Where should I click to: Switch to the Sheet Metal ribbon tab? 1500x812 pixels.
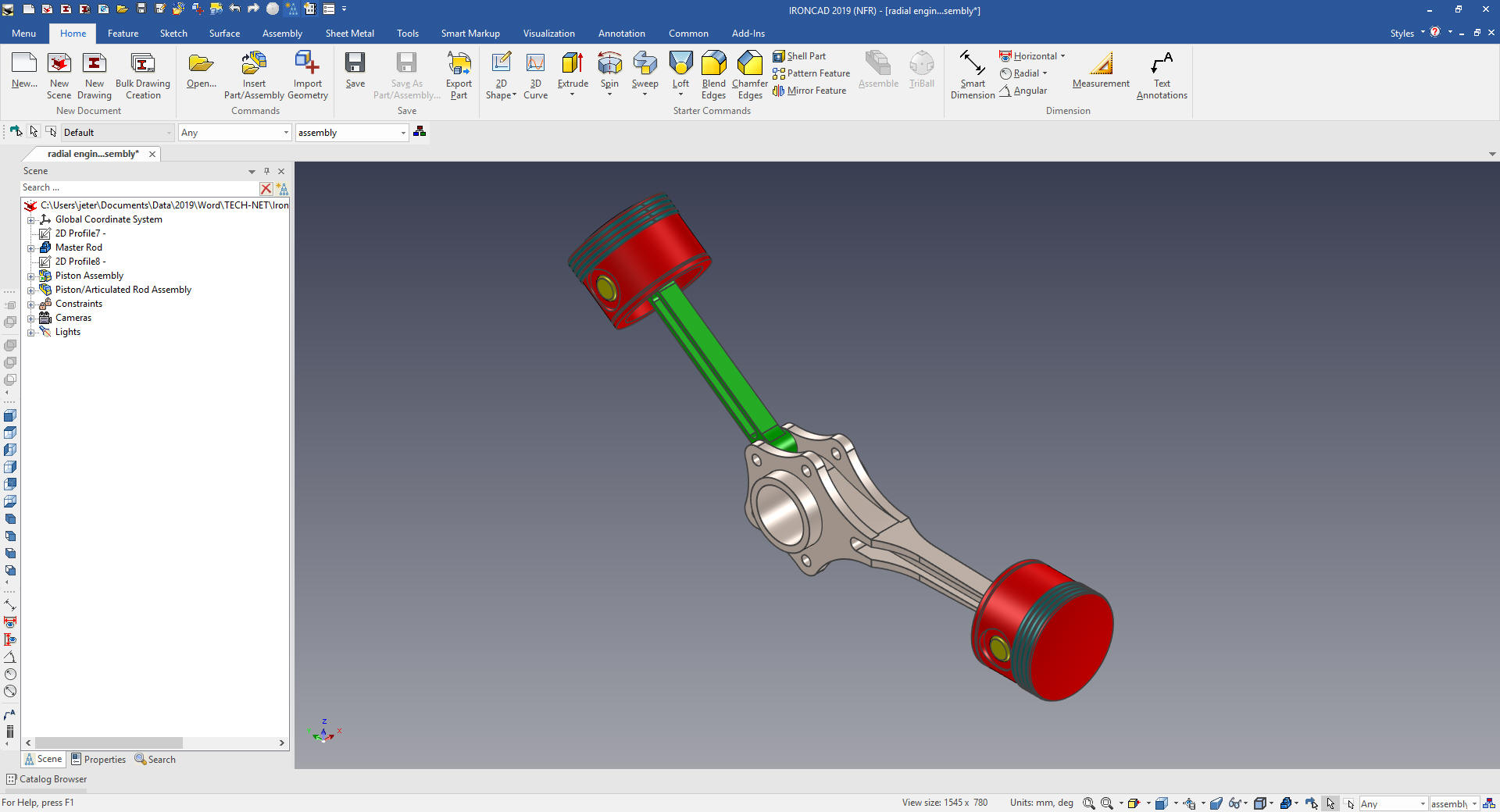point(349,34)
